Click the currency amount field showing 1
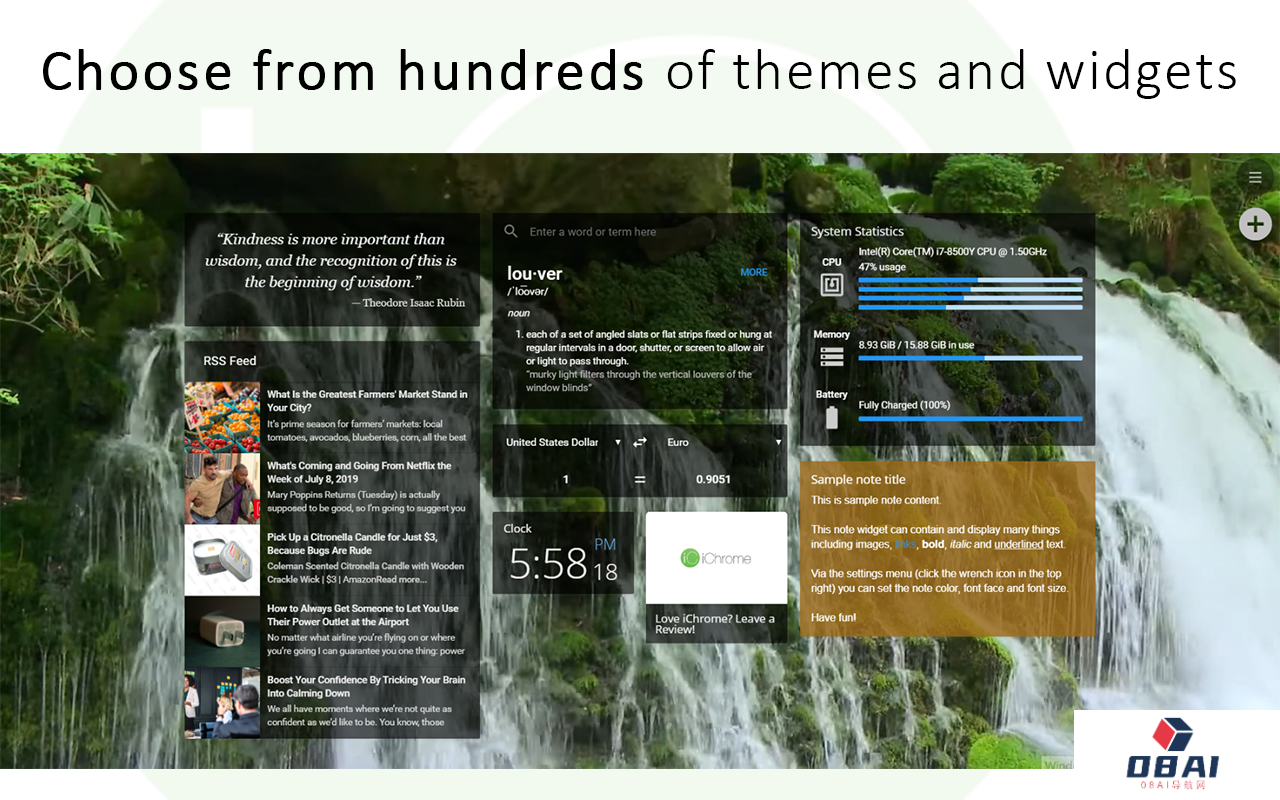 (565, 479)
